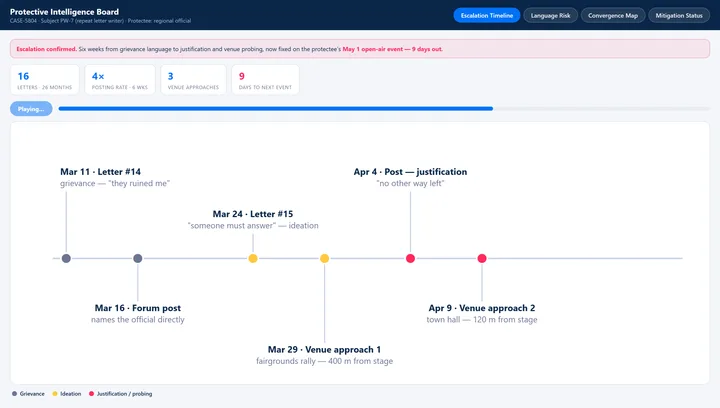Select the Mitigation Status tab
Viewport: 720px width, 408px height.
(679, 16)
